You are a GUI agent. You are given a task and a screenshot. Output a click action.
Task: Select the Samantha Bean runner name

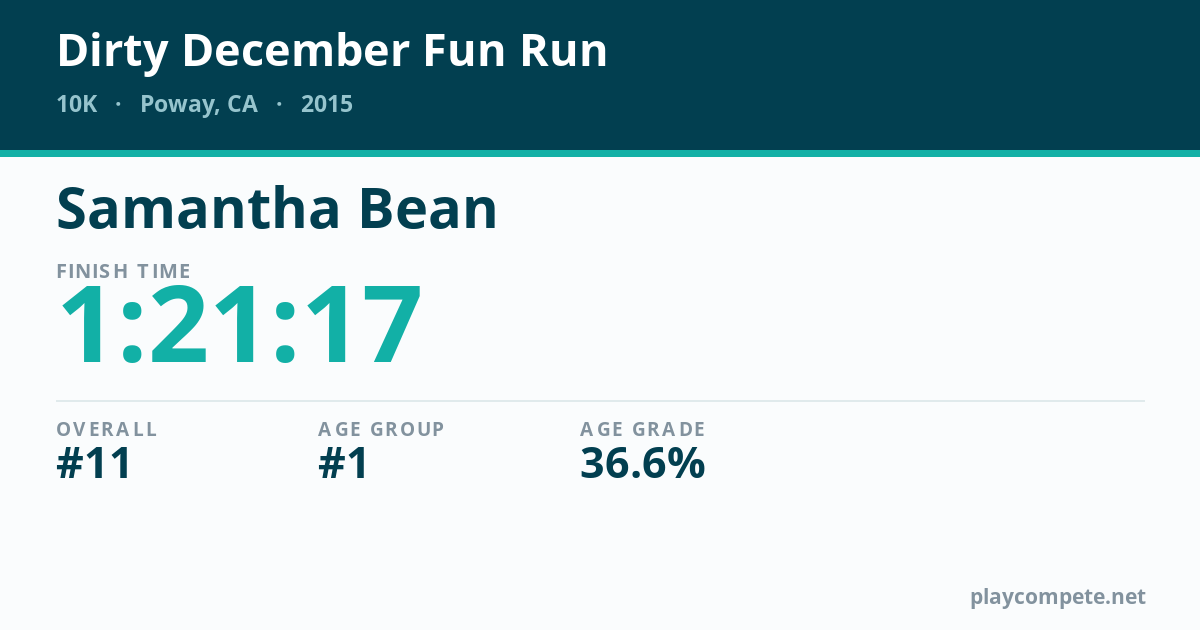(277, 209)
